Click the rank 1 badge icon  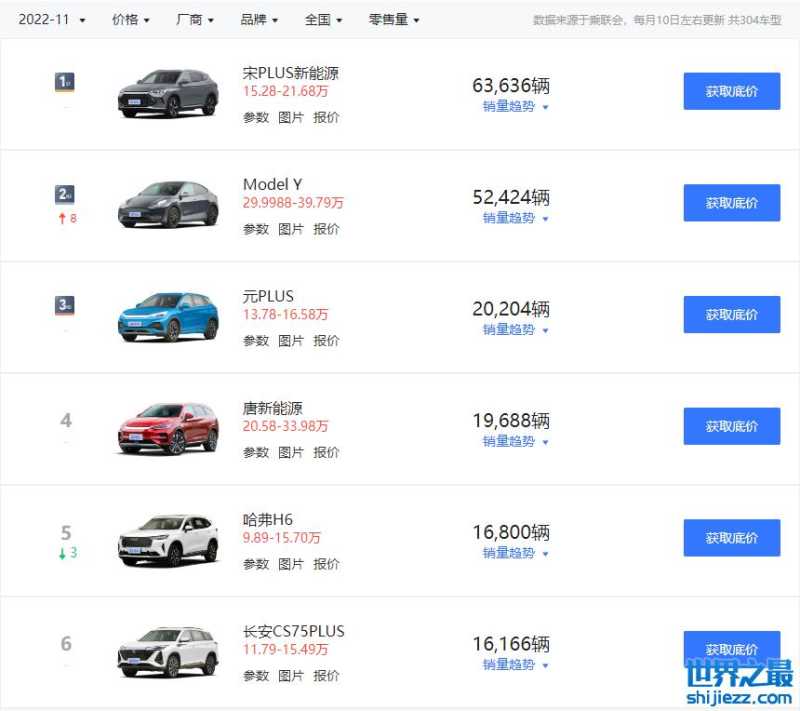pyautogui.click(x=65, y=83)
